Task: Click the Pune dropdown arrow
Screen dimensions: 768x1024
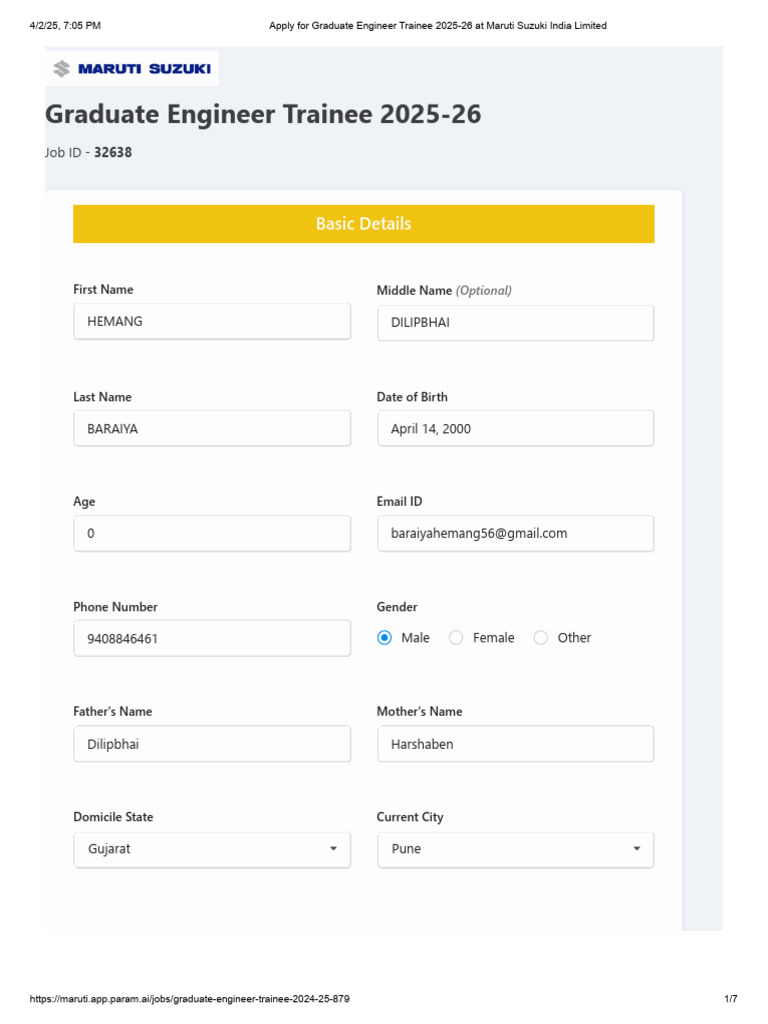Action: click(x=637, y=849)
